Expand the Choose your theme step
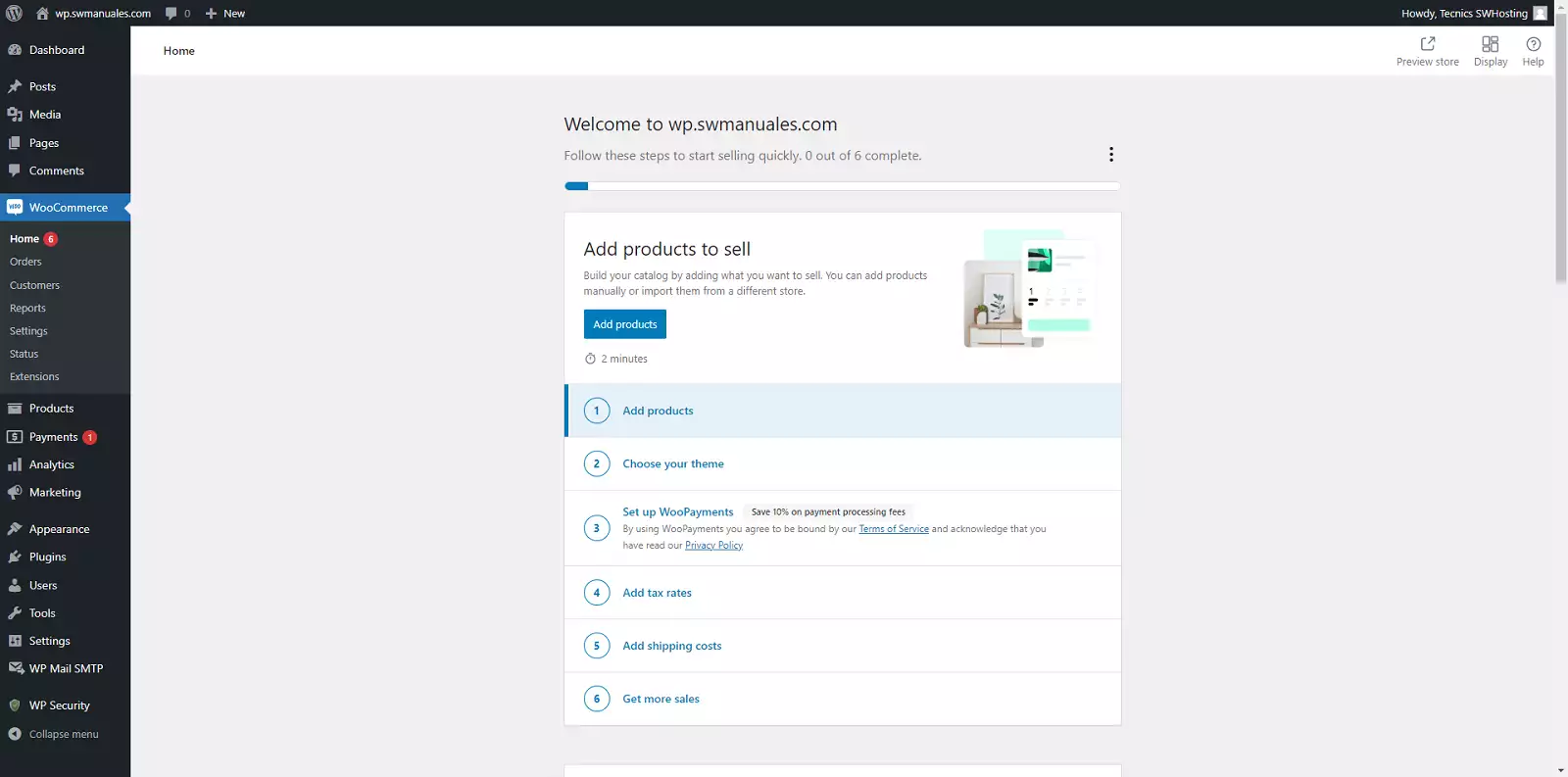 [672, 463]
